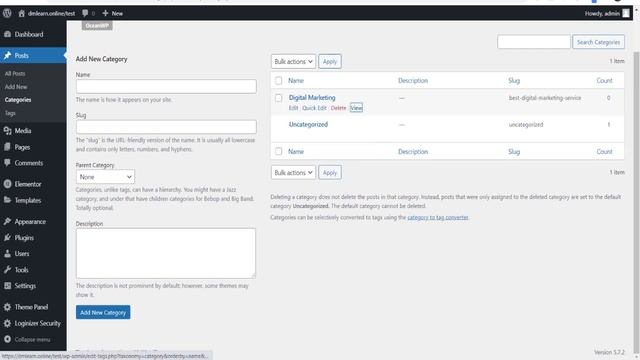Go to All Posts submenu
Screen dimensions: 640x360
point(15,73)
